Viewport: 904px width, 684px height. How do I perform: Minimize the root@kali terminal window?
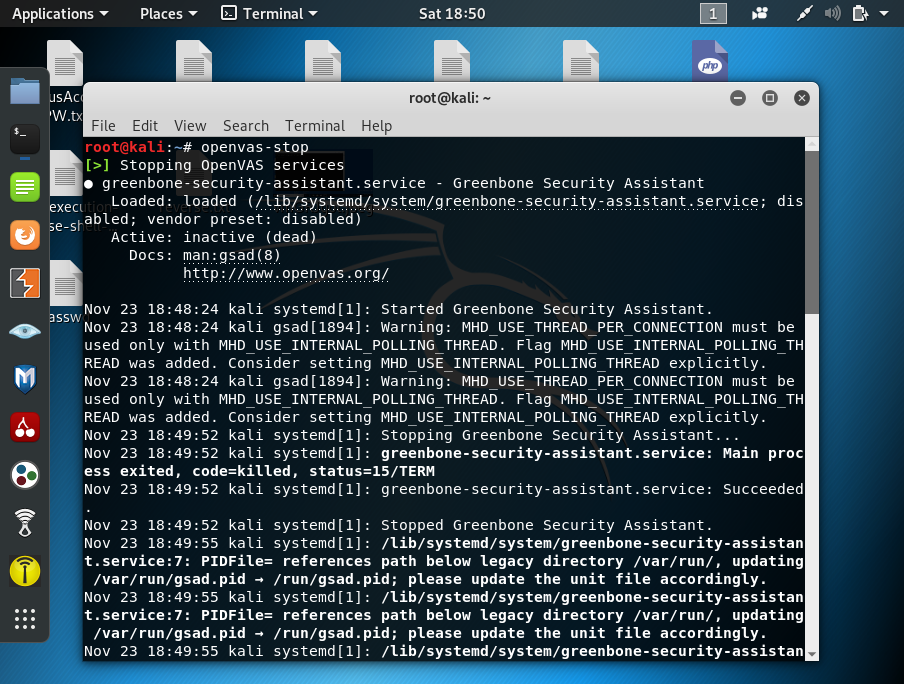coord(738,98)
